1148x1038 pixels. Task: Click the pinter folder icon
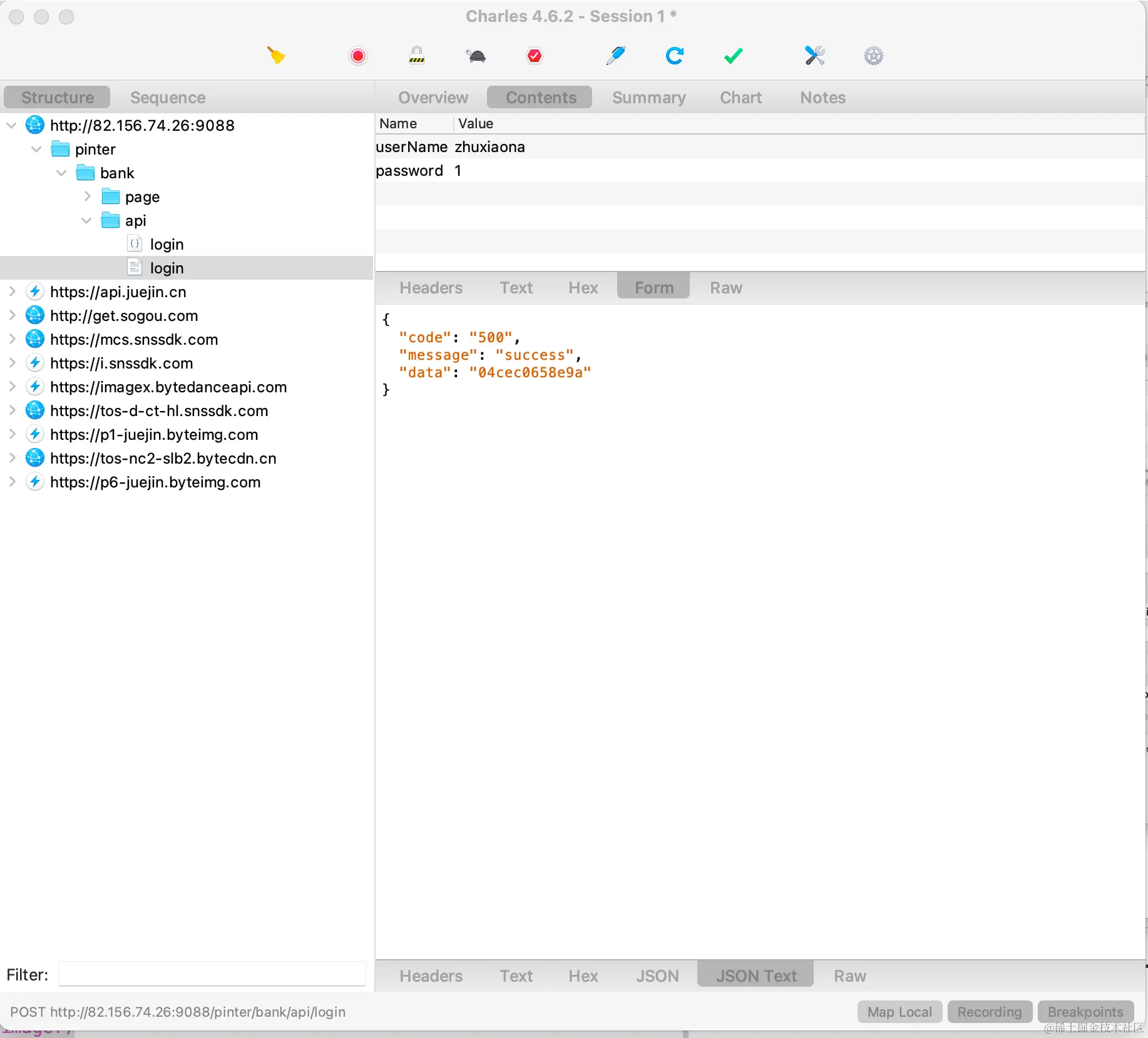(60, 149)
